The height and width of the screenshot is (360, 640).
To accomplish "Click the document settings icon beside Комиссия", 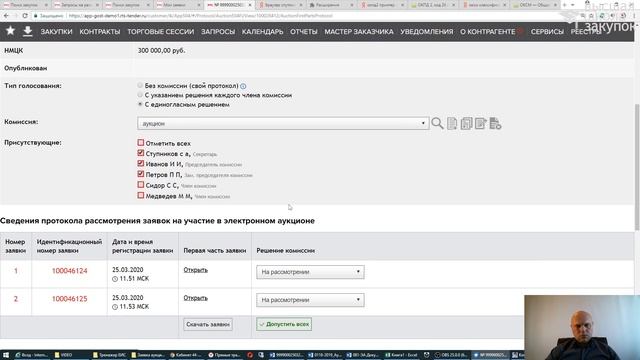I will (x=495, y=123).
